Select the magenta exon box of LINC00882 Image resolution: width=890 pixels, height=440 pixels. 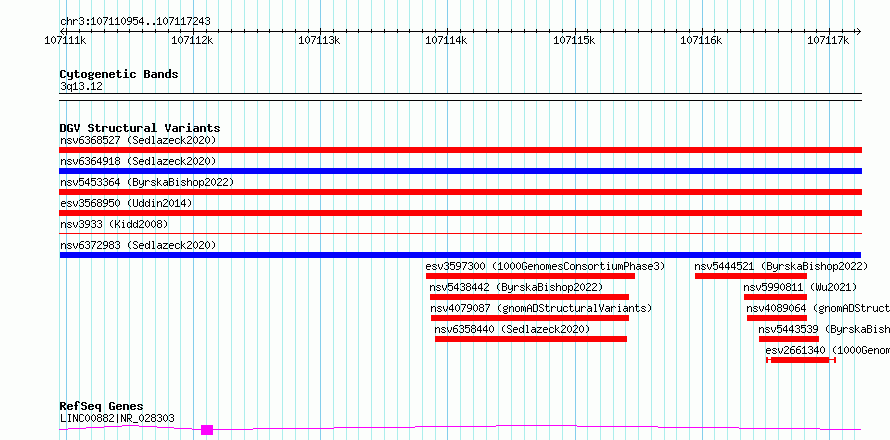(207, 430)
